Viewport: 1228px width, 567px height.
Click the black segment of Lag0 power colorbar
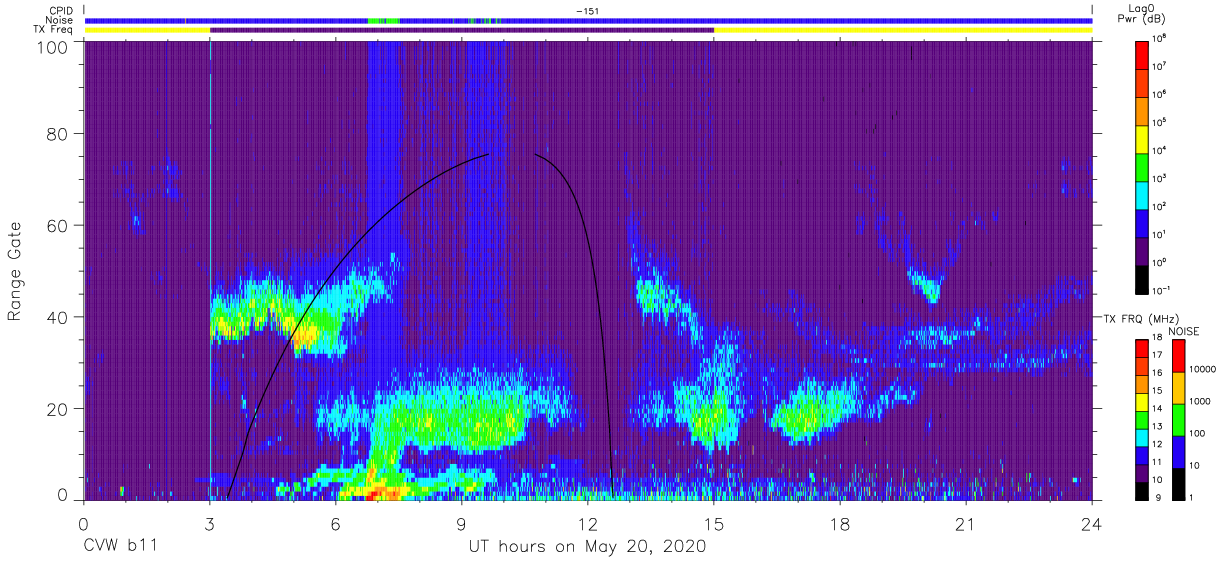coord(1142,278)
